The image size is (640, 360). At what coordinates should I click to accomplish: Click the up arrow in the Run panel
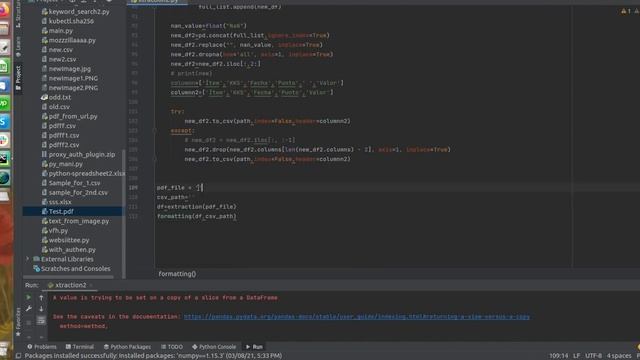coord(41,298)
